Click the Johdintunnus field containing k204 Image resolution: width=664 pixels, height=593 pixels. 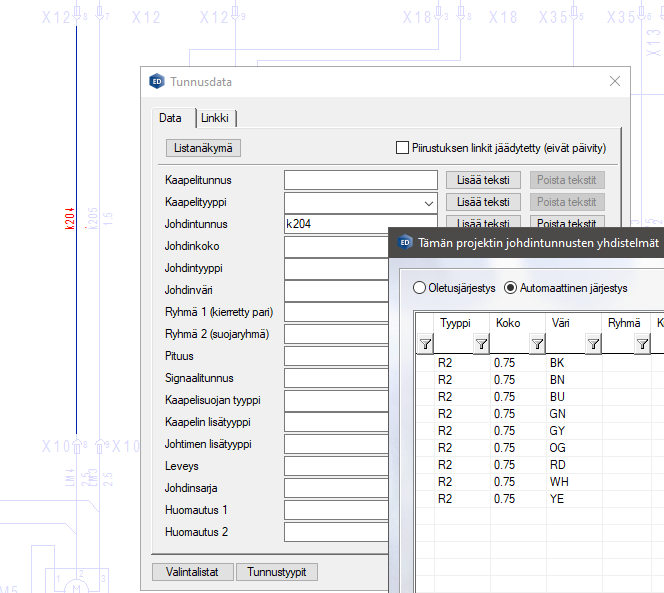(x=360, y=224)
